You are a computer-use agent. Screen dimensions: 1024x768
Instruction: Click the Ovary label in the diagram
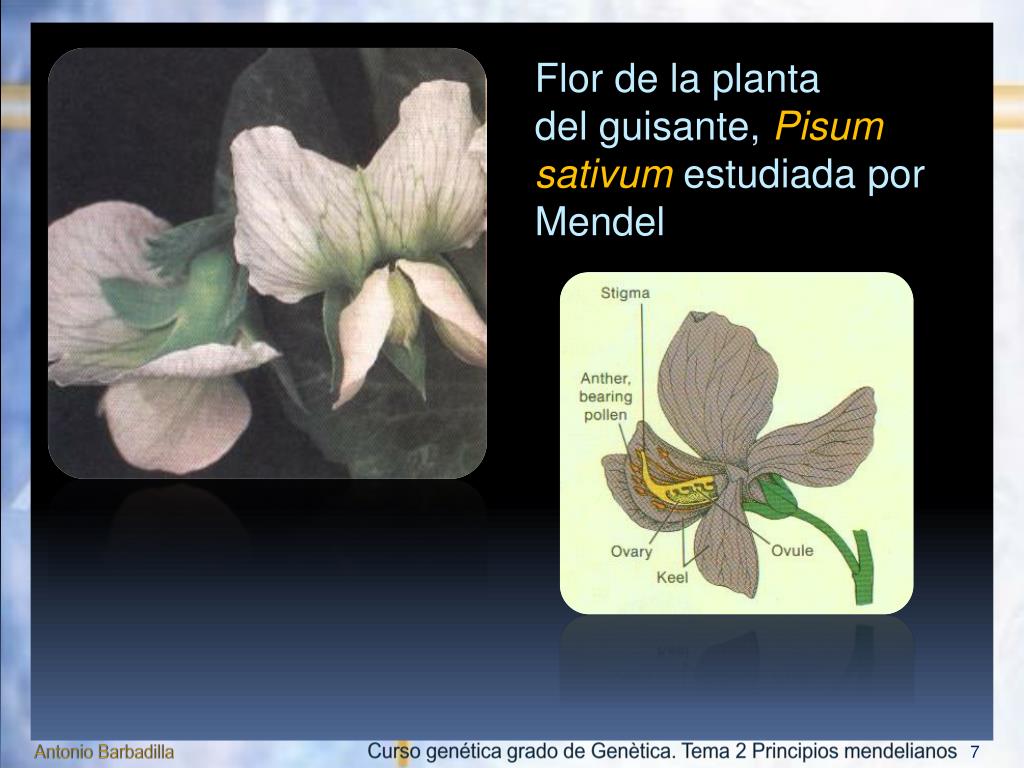pyautogui.click(x=631, y=552)
